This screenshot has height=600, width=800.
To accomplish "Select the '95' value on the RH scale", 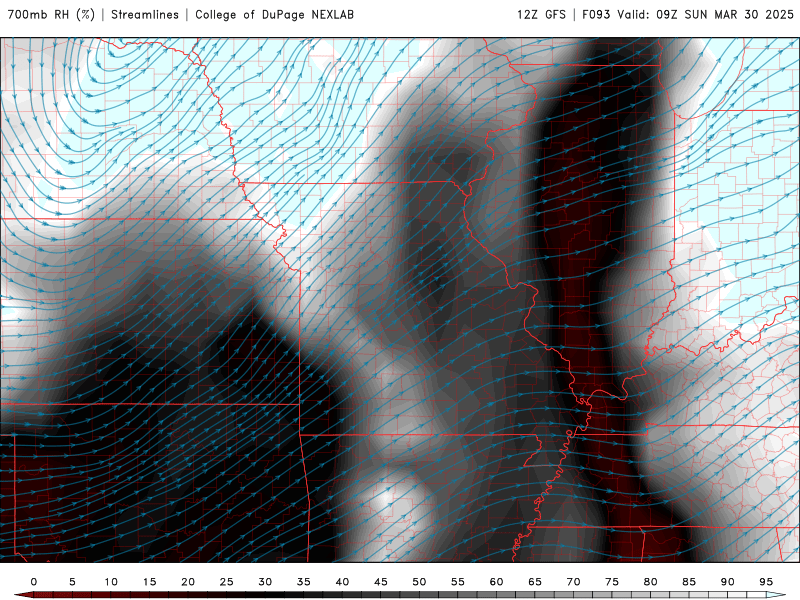I will pyautogui.click(x=766, y=582).
